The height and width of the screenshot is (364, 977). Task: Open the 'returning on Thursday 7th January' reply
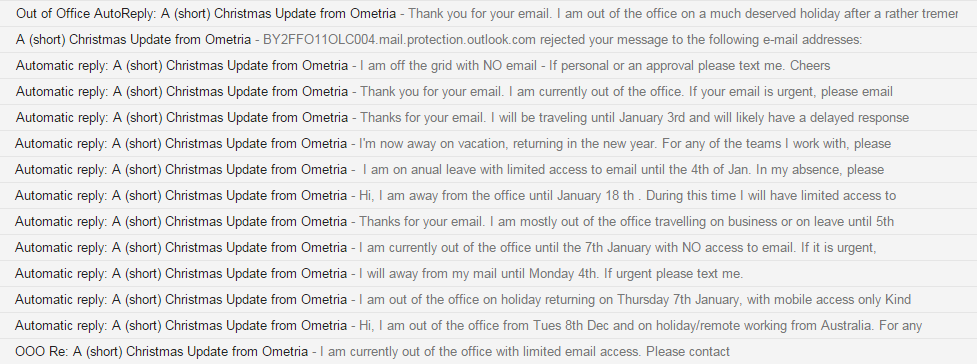click(488, 299)
